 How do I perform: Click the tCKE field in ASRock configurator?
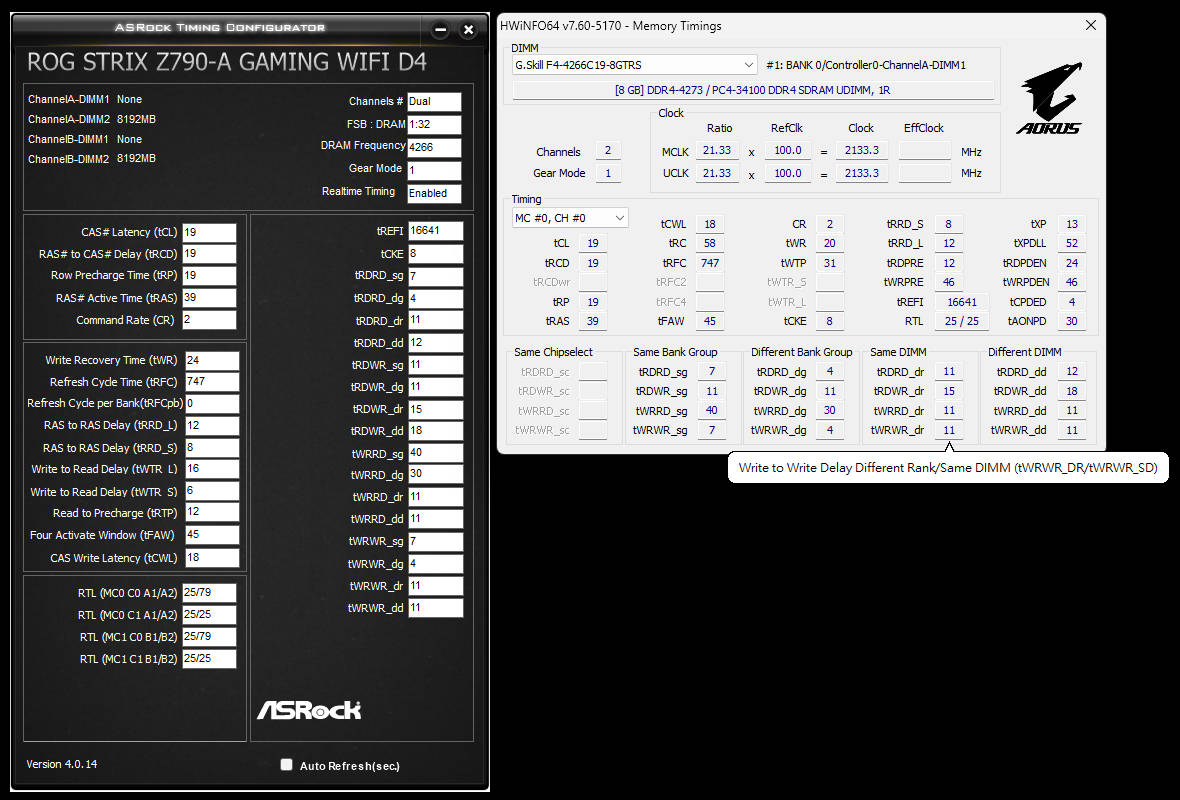pyautogui.click(x=435, y=254)
